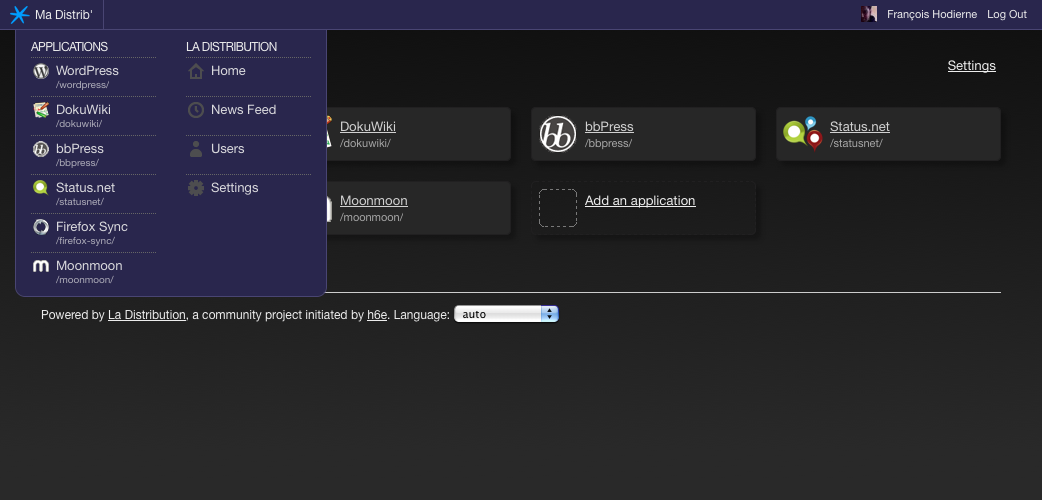Viewport: 1042px width, 500px height.
Task: Open News Feed from the menu
Action: [243, 110]
